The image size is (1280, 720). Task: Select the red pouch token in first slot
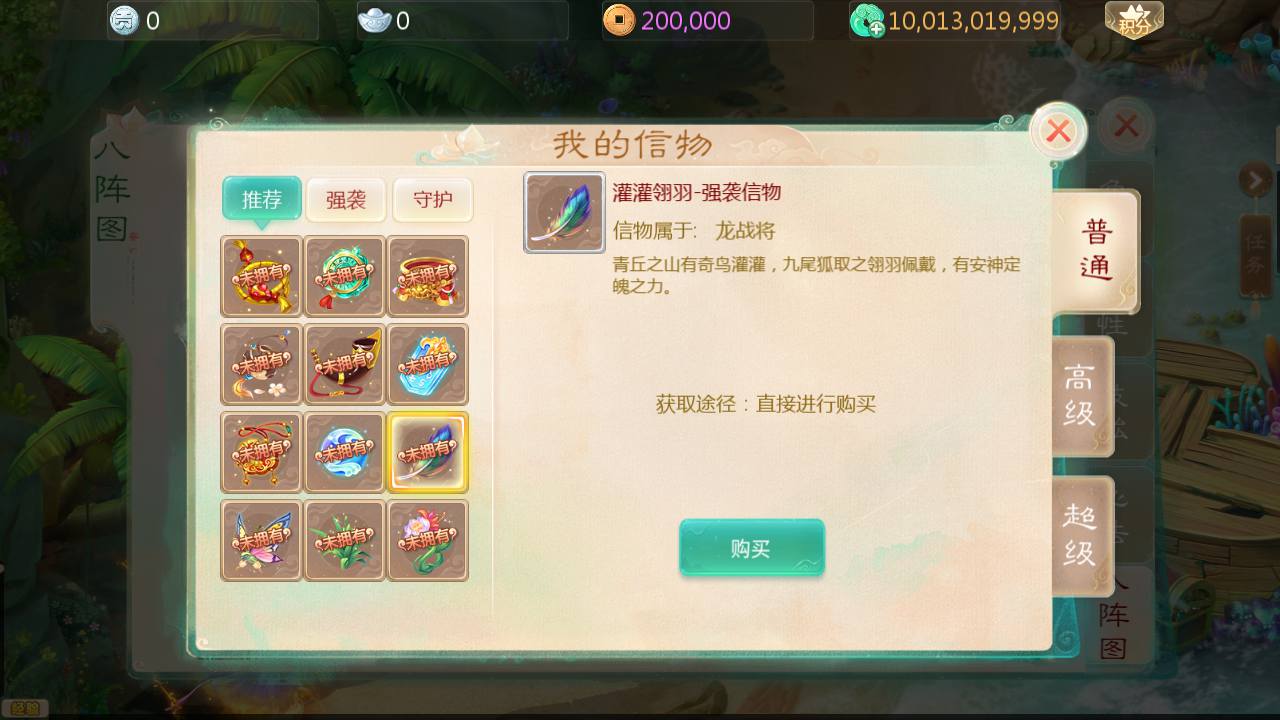[x=261, y=276]
